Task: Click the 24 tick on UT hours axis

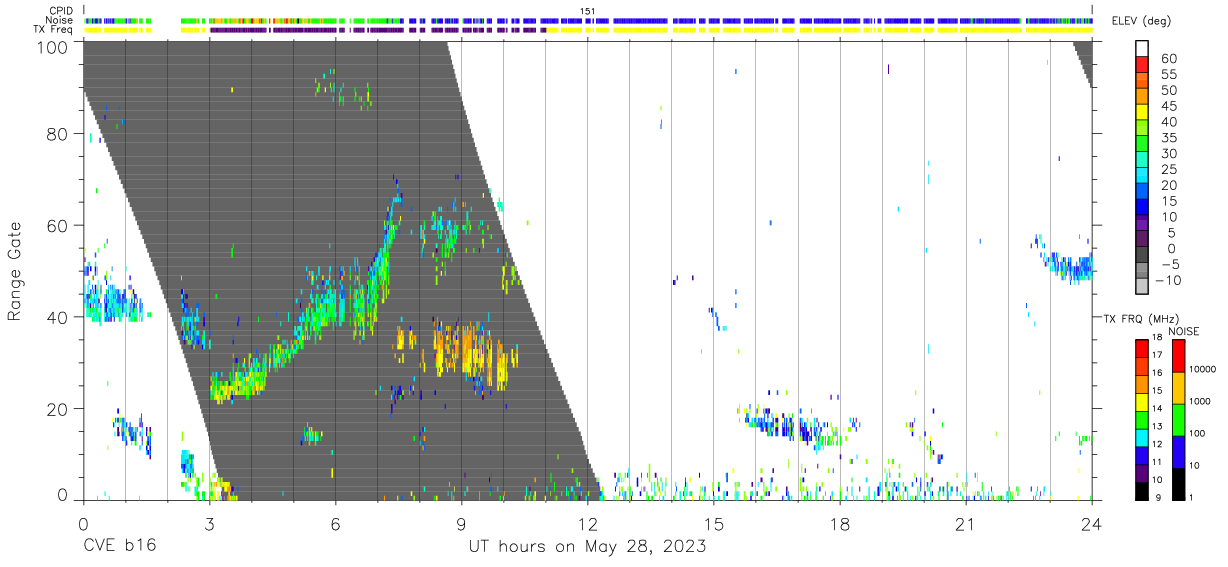Action: (1091, 524)
